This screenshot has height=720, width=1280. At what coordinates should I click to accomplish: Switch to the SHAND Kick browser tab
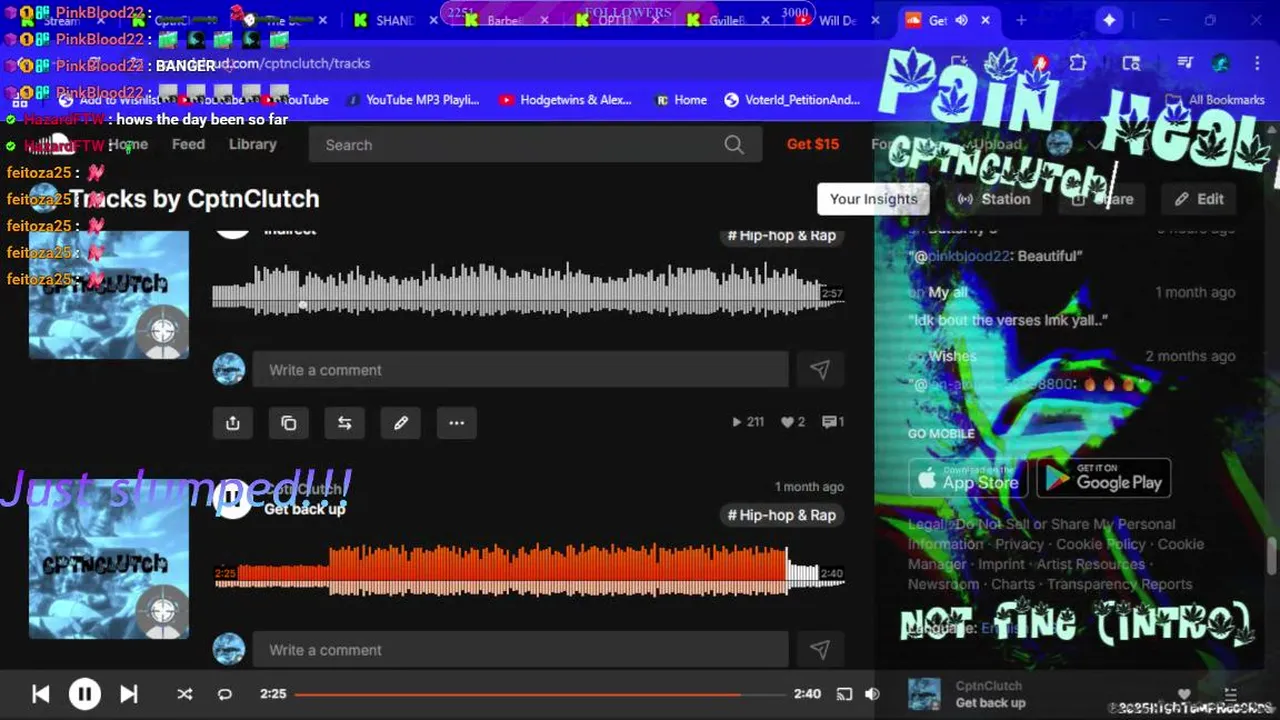[395, 20]
